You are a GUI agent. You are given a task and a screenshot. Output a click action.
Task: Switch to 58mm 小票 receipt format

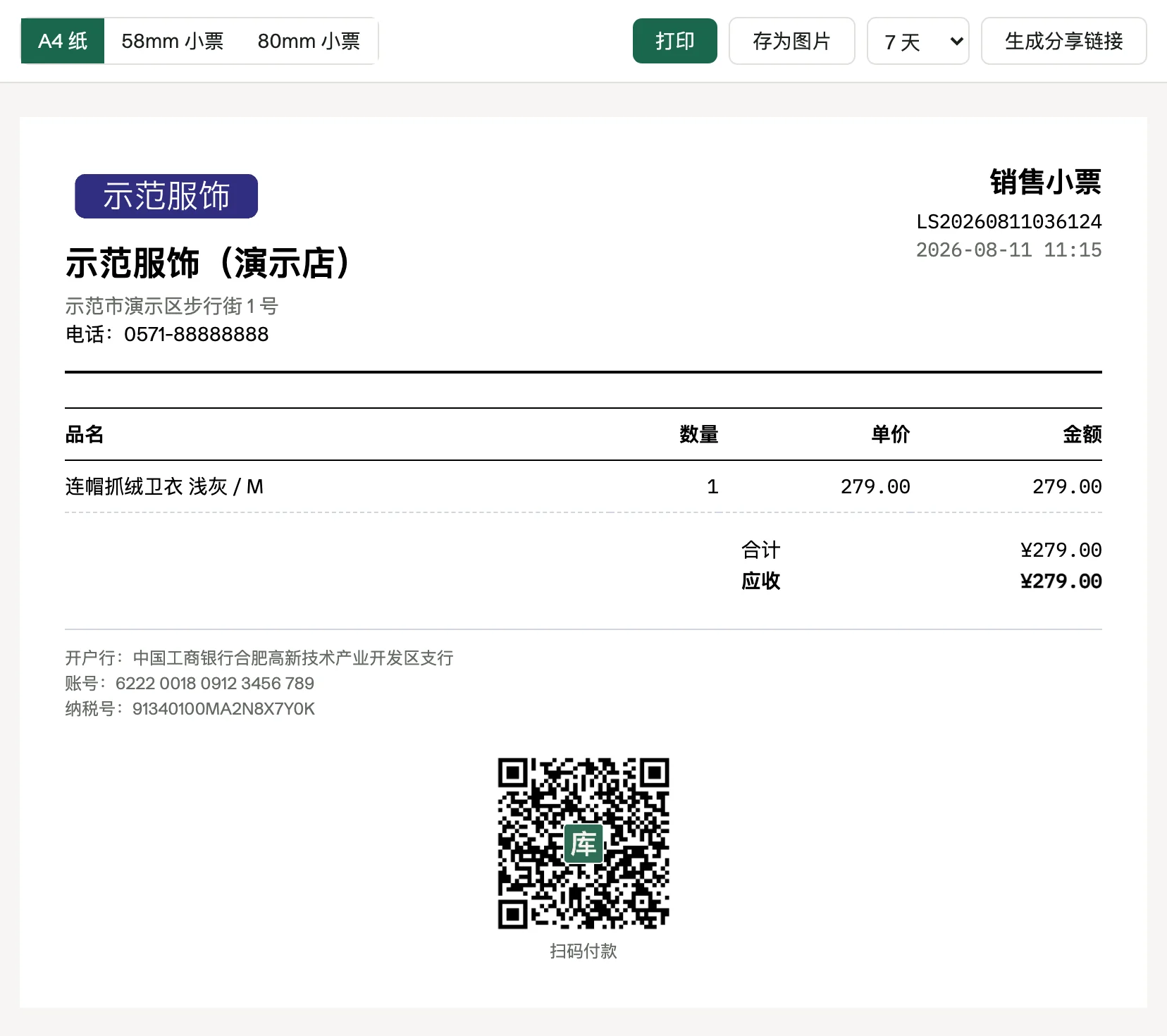click(x=172, y=41)
